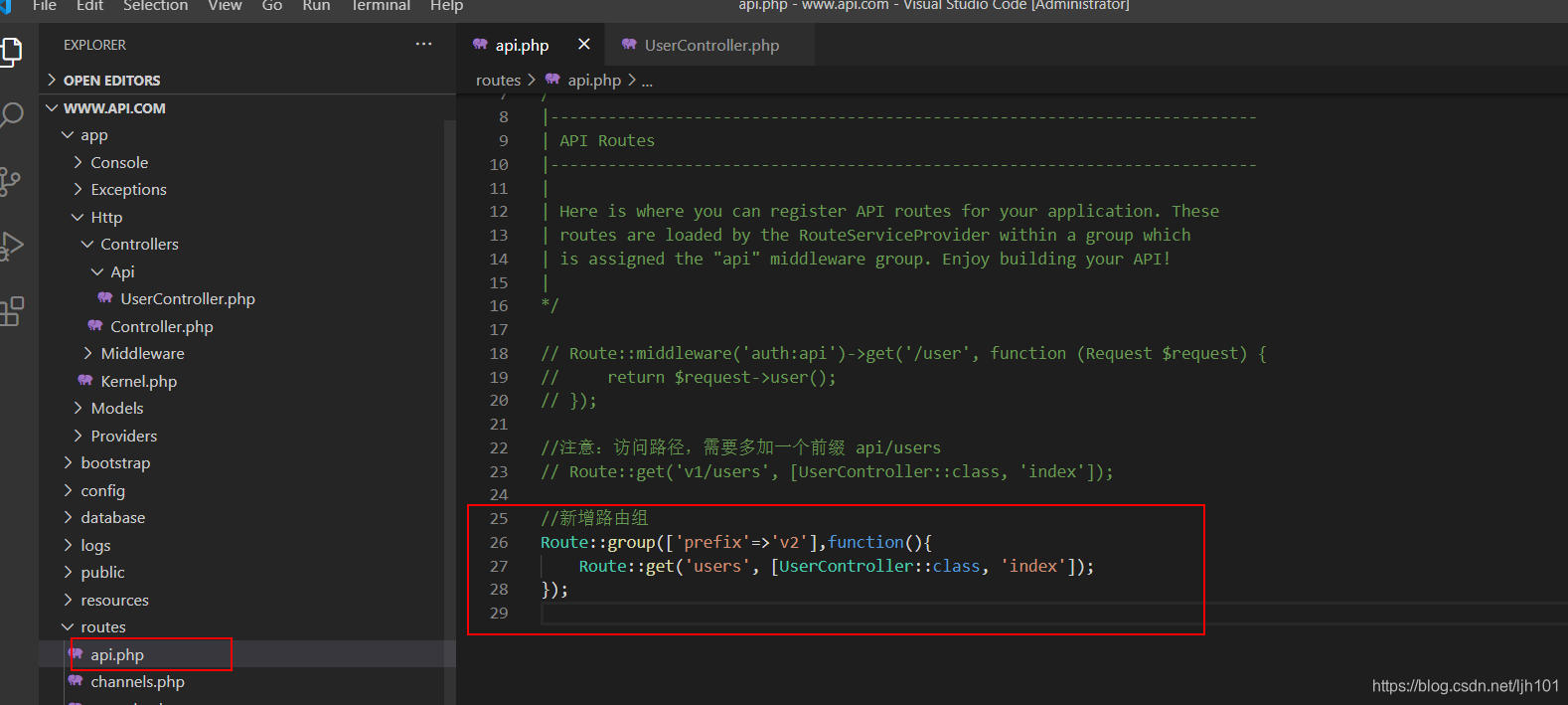The width and height of the screenshot is (1568, 705).
Task: Expand the Exceptions folder
Action: (78, 189)
